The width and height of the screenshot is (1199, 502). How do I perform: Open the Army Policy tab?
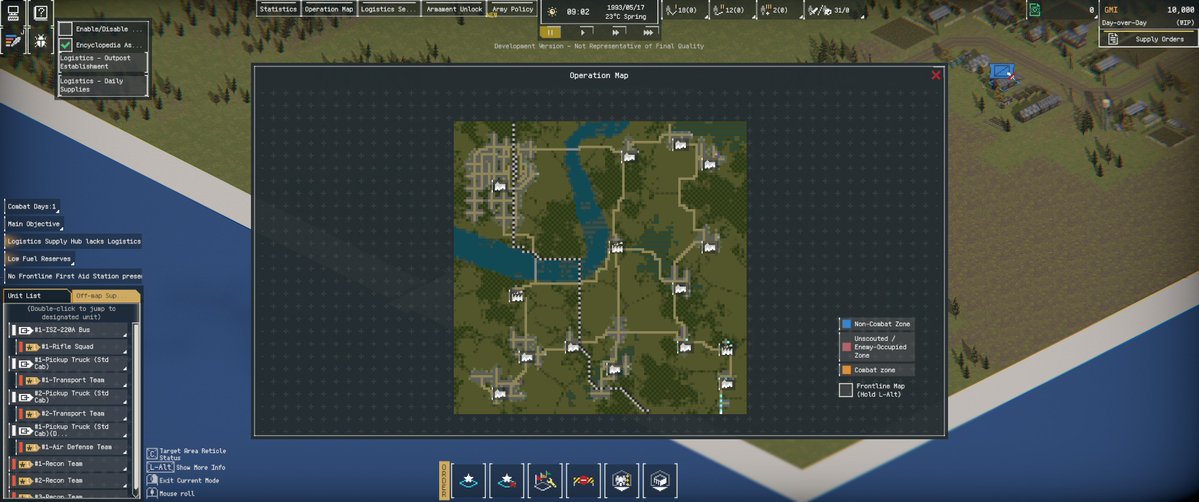click(512, 9)
